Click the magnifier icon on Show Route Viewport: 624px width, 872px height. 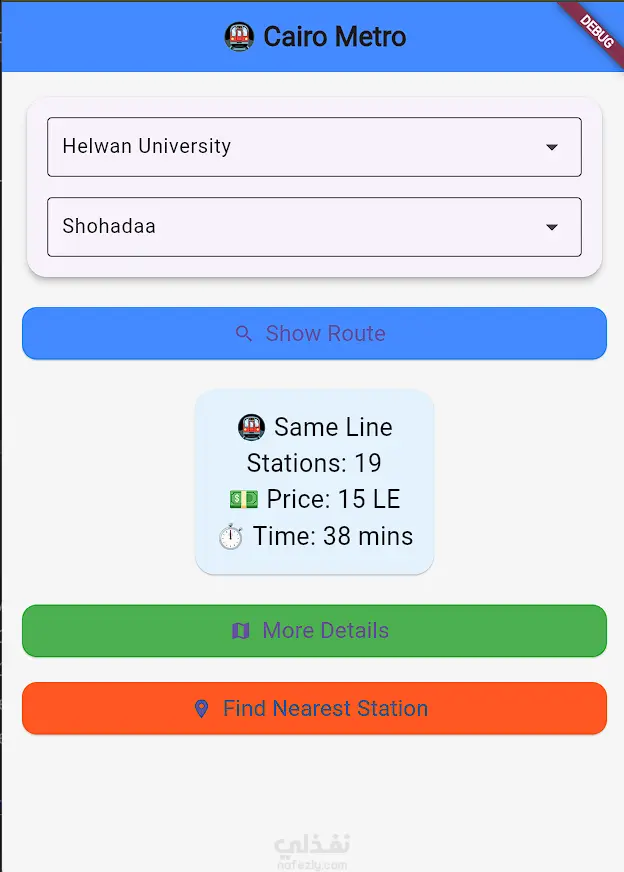pos(243,333)
